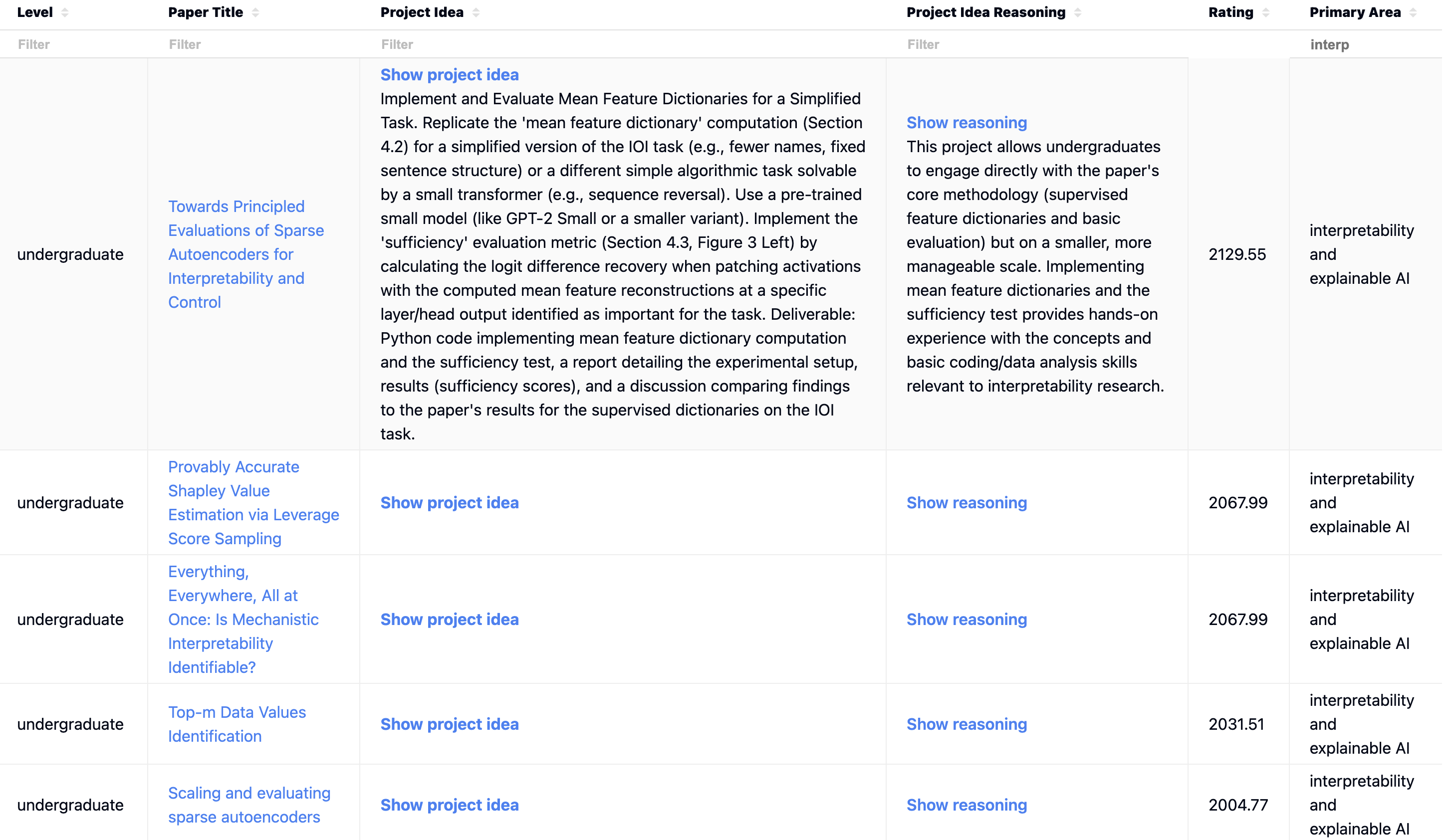This screenshot has width=1456, height=840.
Task: Collapse the expanded Sparse Autoencoders project idea
Action: (449, 74)
